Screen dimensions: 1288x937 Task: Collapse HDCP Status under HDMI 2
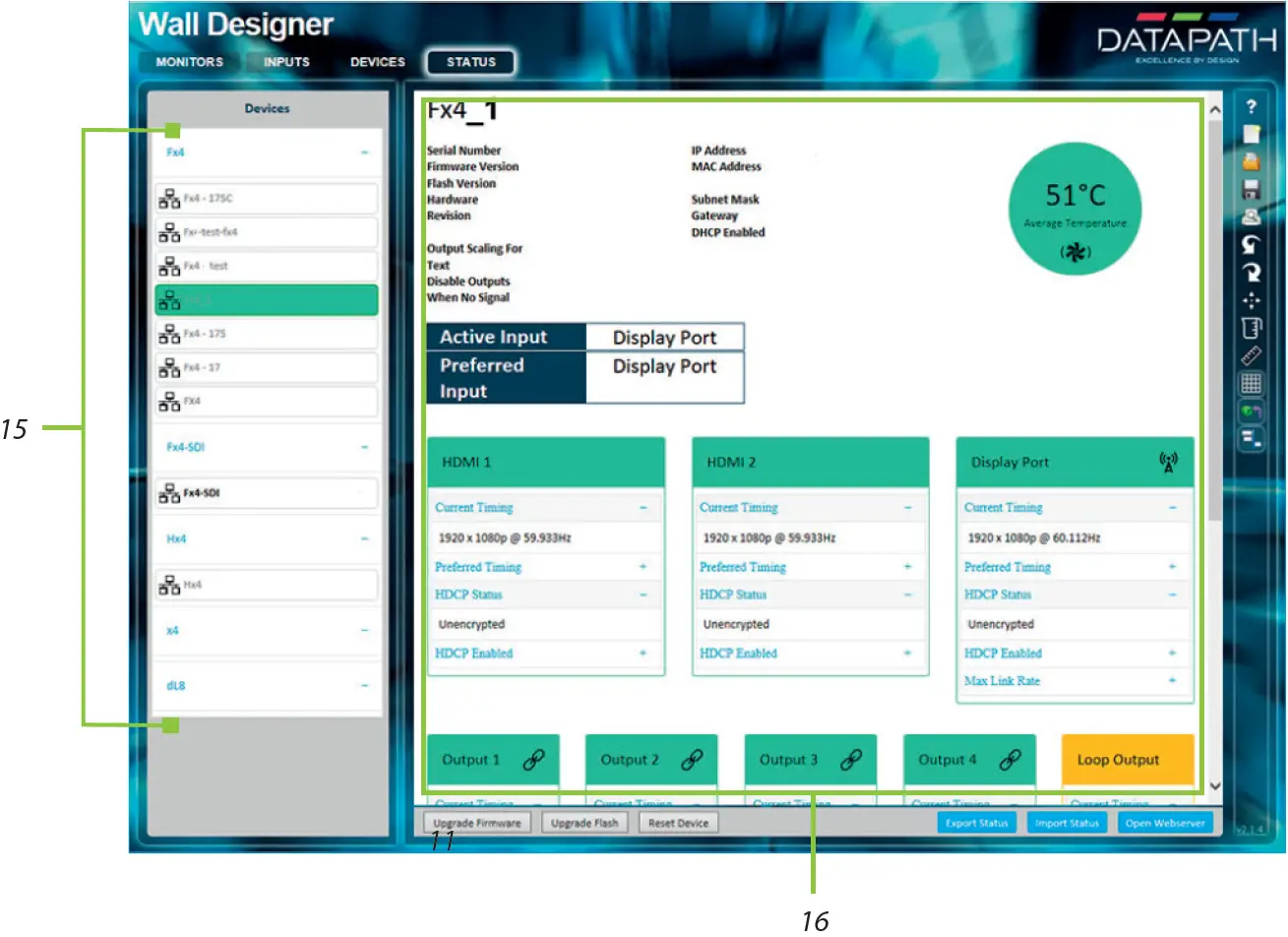908,594
